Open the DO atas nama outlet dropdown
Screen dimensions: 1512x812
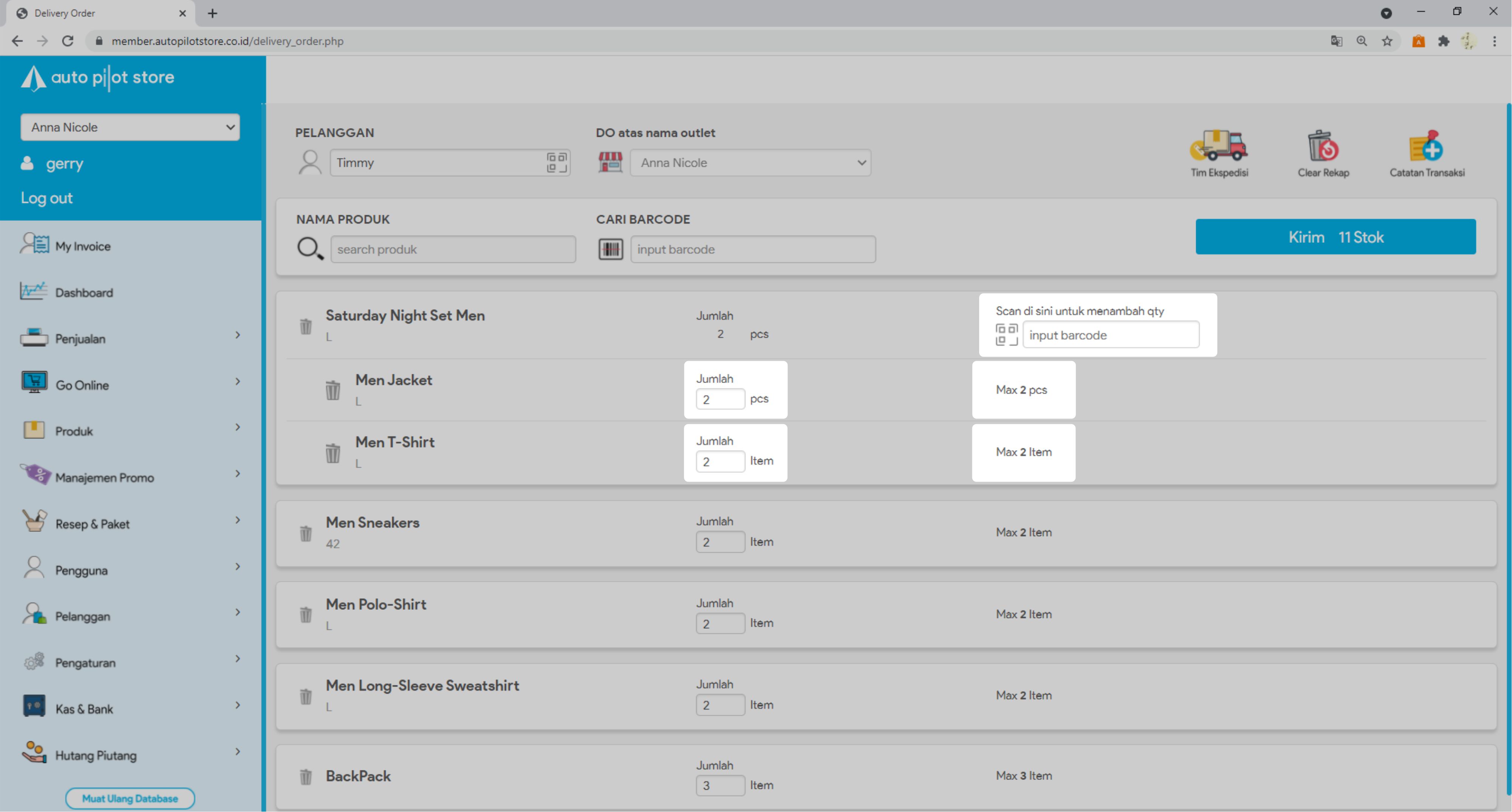[750, 163]
